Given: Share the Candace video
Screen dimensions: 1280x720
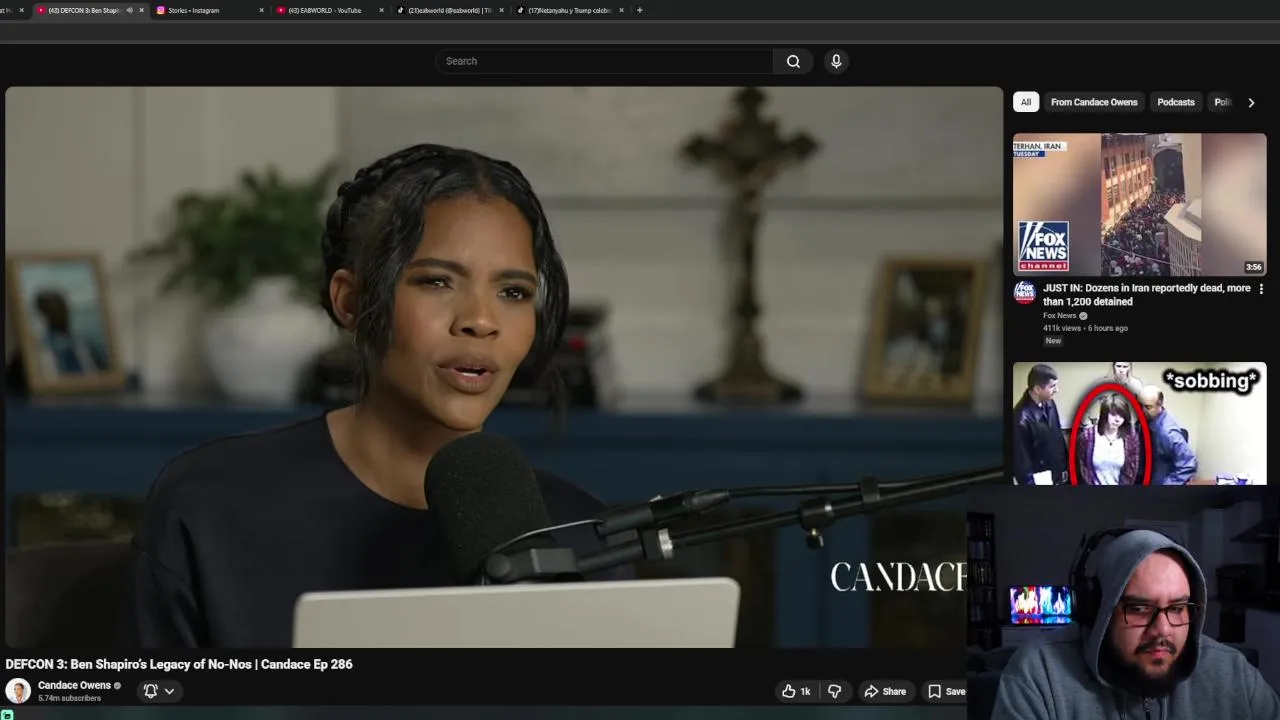Looking at the screenshot, I should coord(885,691).
